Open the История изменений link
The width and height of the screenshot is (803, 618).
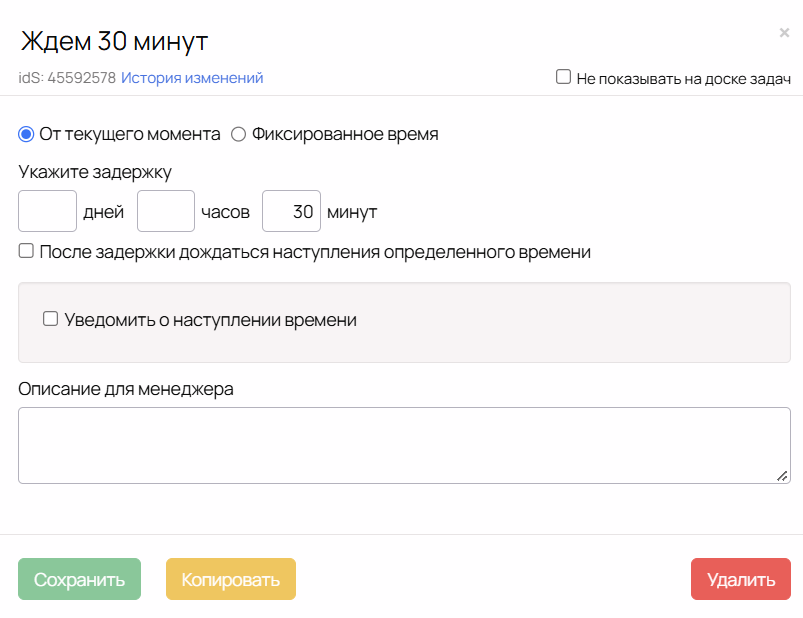pos(192,78)
